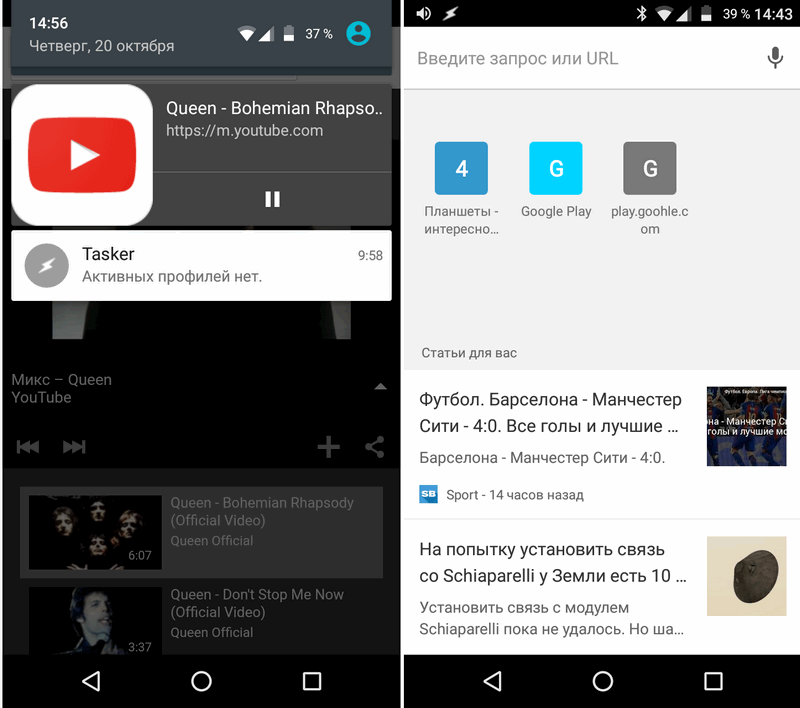Tap the 14:56 clock in notification shade
Viewport: 800px width, 708px height.
(48, 23)
